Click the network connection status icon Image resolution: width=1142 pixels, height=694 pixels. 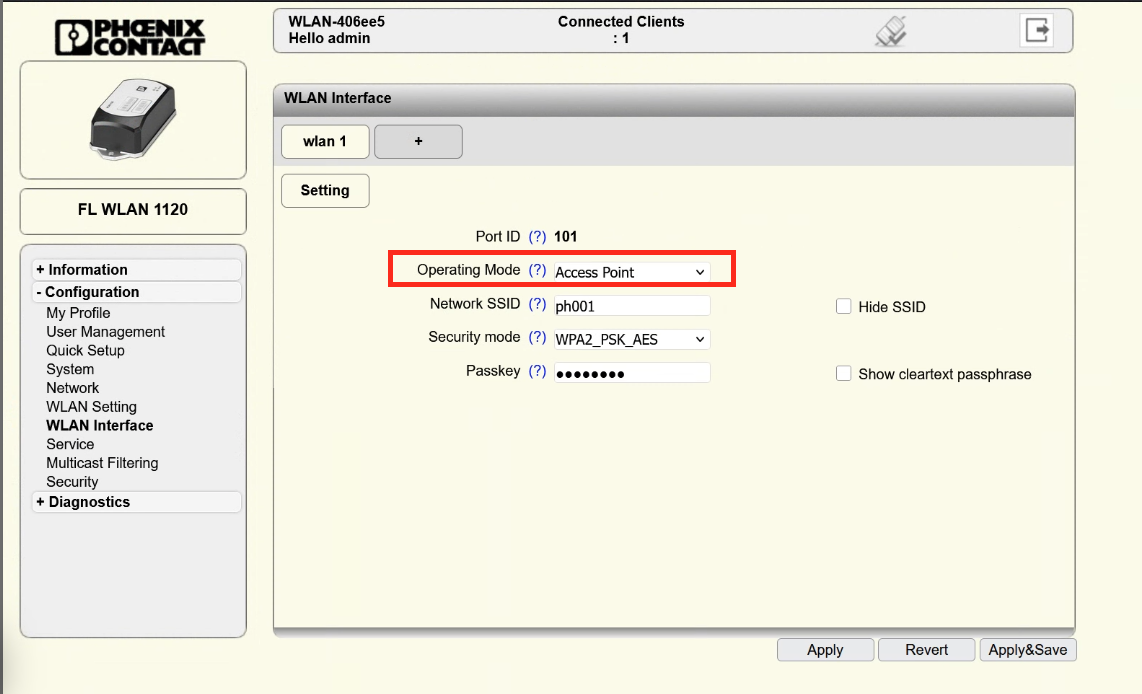[890, 32]
